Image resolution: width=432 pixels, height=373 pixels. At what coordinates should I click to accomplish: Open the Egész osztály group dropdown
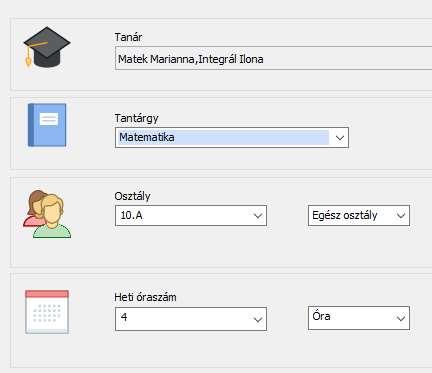coord(359,216)
